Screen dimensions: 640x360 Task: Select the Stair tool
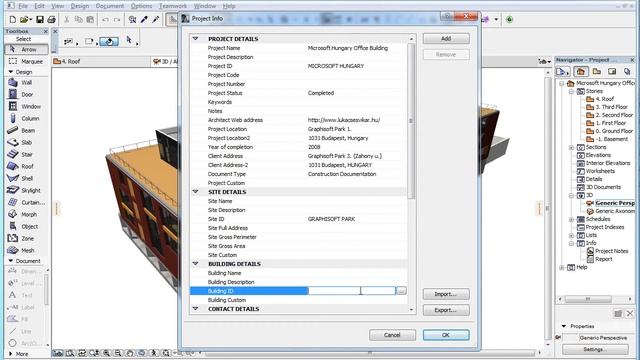click(26, 154)
